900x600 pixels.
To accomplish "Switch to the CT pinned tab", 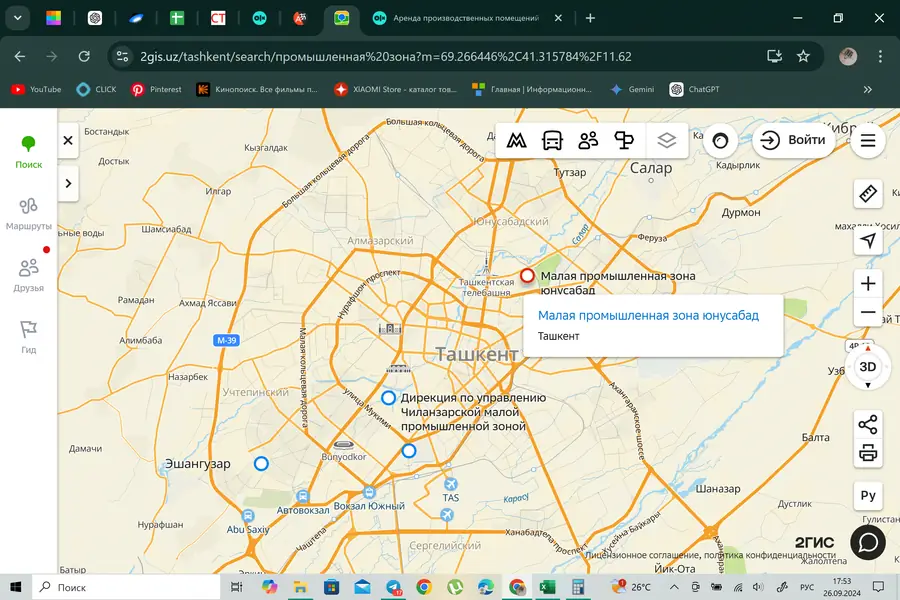I will point(218,18).
